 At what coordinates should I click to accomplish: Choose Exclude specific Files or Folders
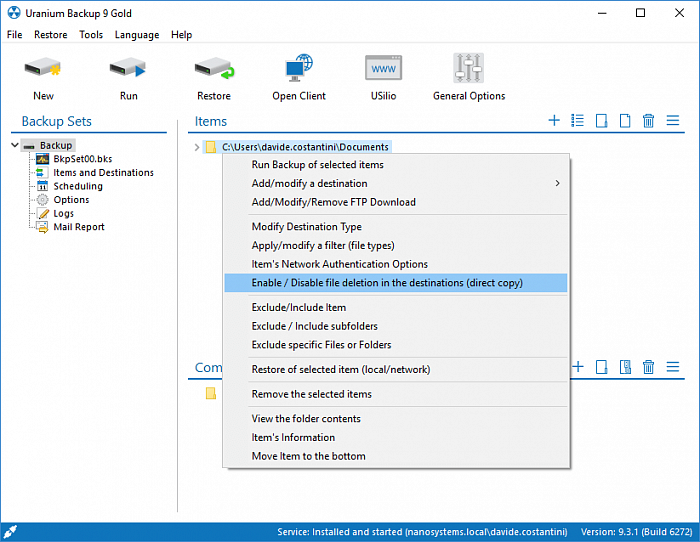point(396,345)
